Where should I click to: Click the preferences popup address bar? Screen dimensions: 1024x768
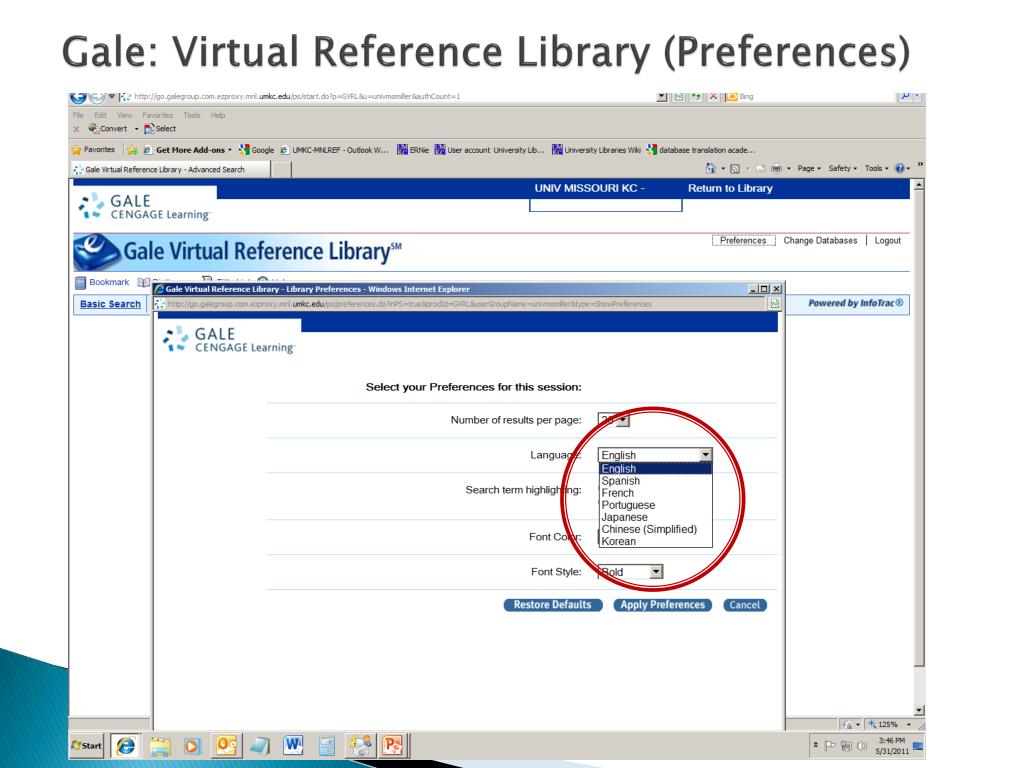point(460,304)
